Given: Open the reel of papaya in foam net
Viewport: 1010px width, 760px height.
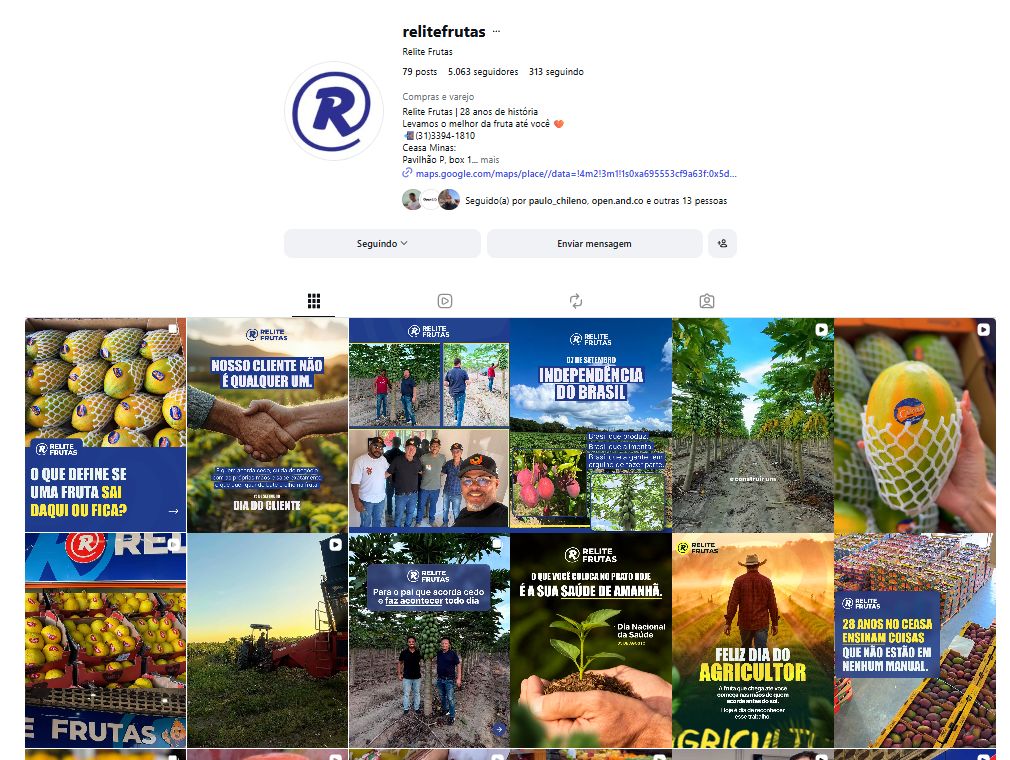Looking at the screenshot, I should pos(915,425).
